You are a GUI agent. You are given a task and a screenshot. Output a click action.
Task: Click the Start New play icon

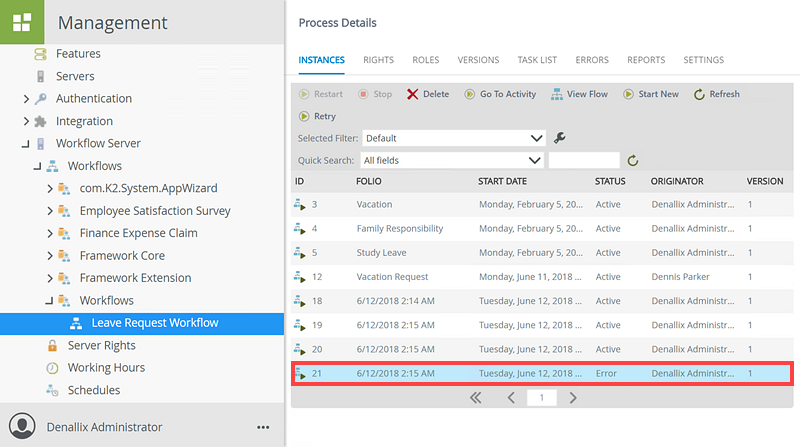[629, 94]
